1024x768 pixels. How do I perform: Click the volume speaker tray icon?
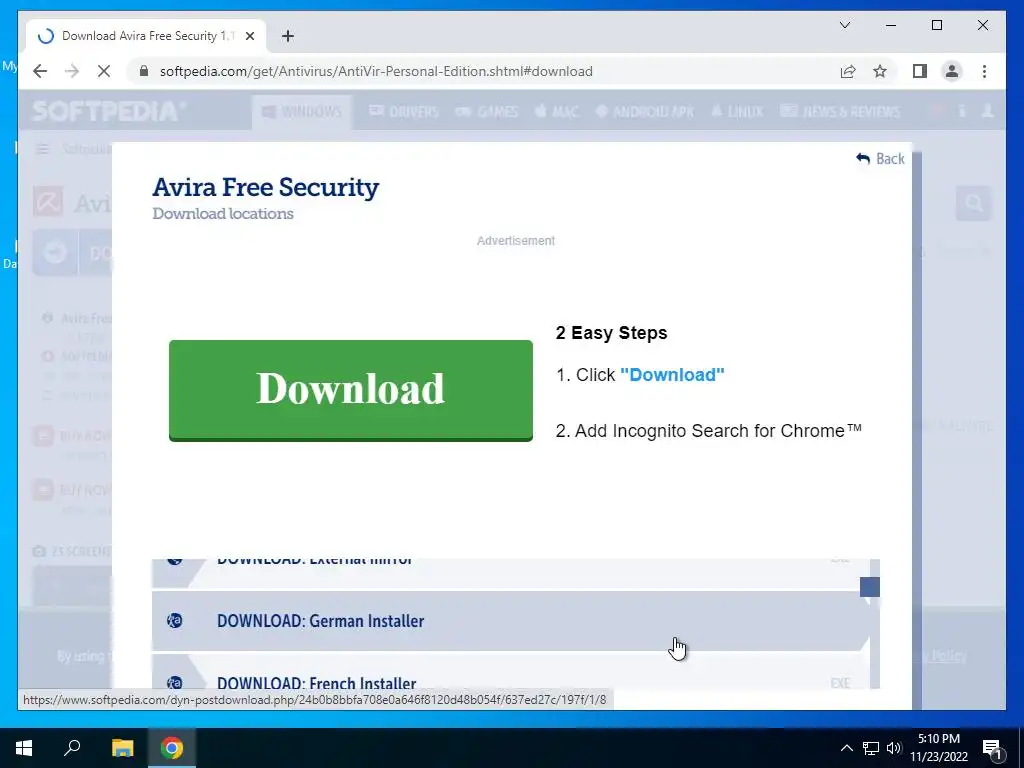(x=894, y=748)
